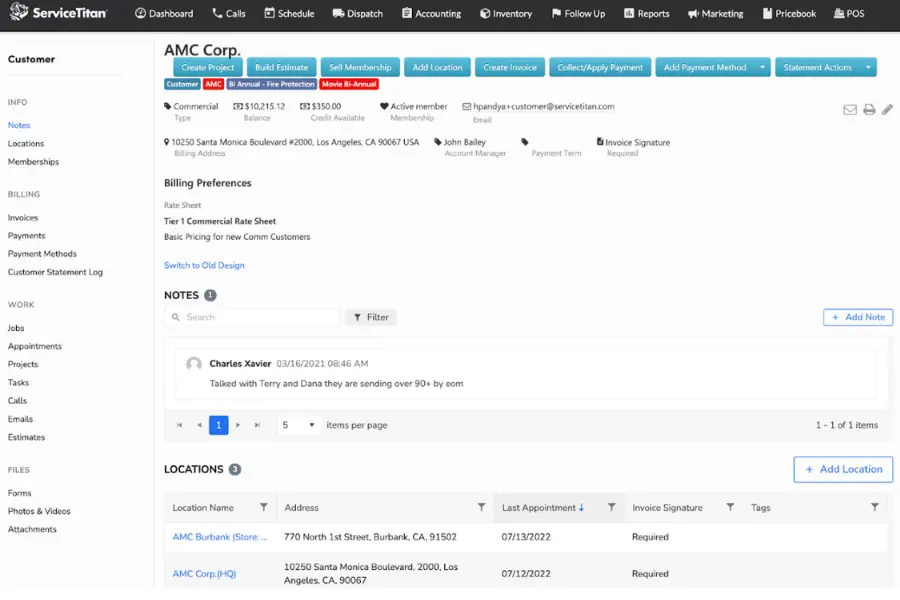
Task: Click the Sell Membership button
Action: [x=360, y=67]
